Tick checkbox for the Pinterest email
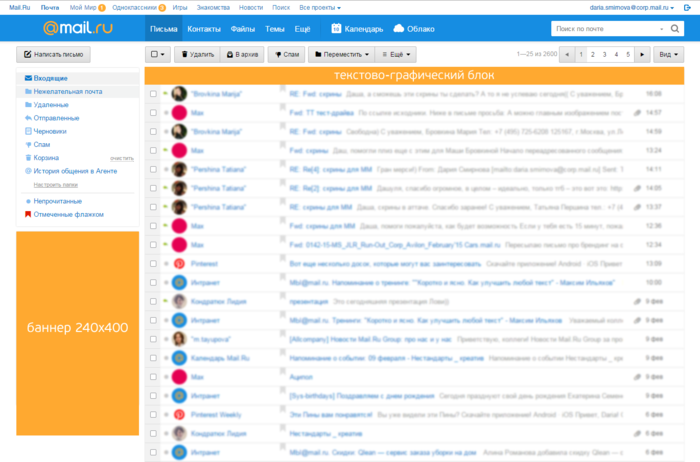Screen dimensions: 700x462 (x=153, y=264)
